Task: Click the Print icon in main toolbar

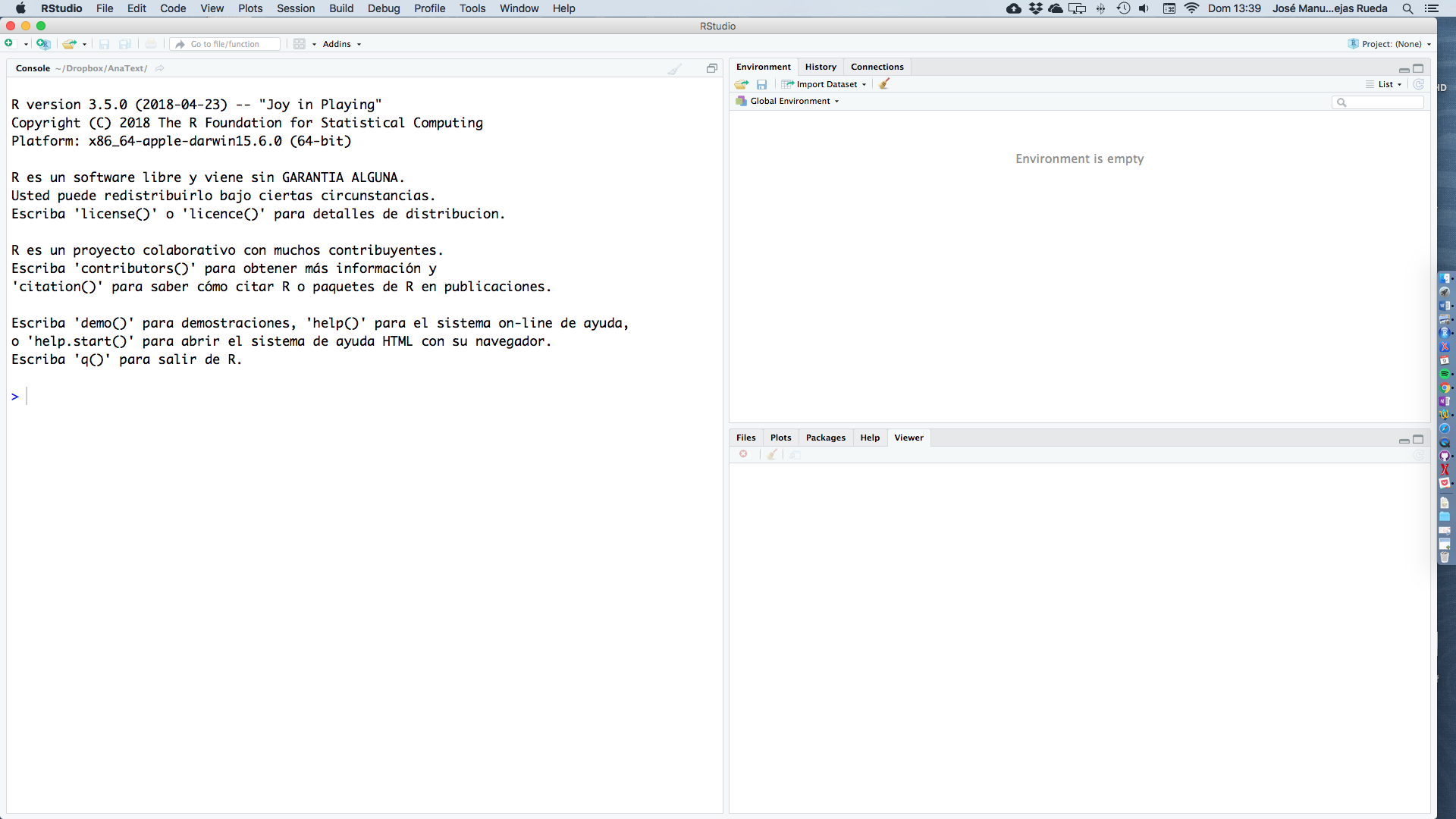Action: coord(151,44)
